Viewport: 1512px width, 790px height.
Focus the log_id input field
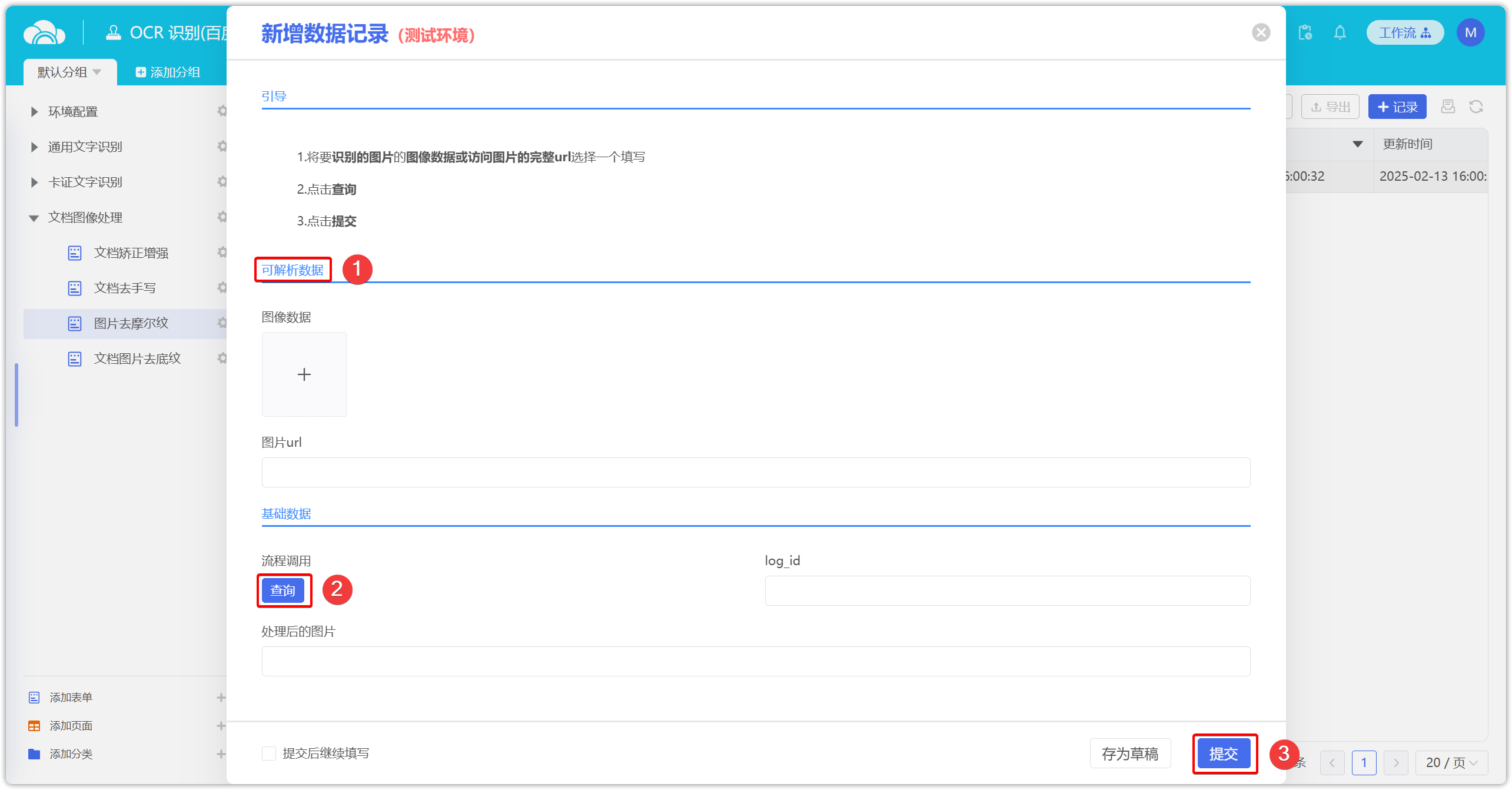tap(1007, 591)
